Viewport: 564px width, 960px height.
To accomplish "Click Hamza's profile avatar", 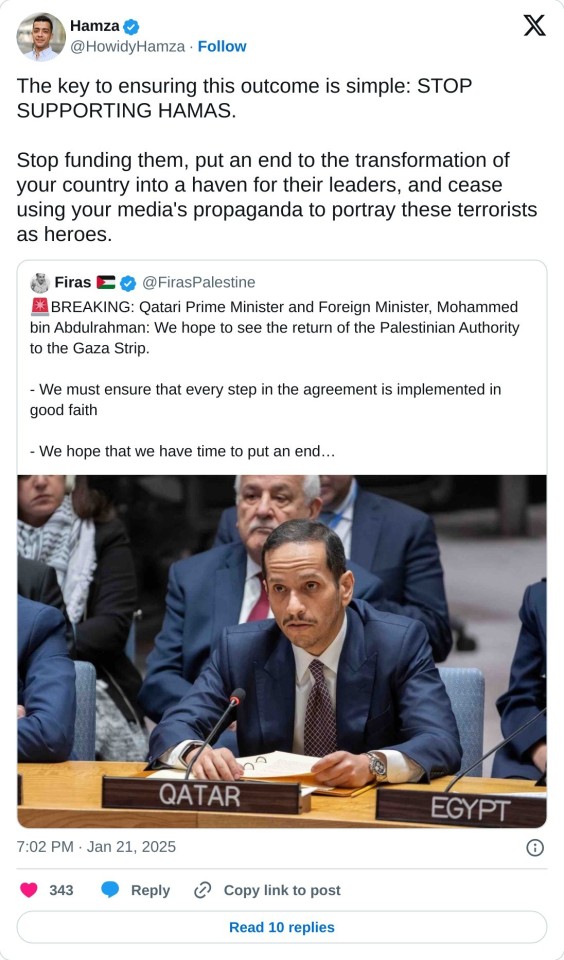I will [40, 37].
